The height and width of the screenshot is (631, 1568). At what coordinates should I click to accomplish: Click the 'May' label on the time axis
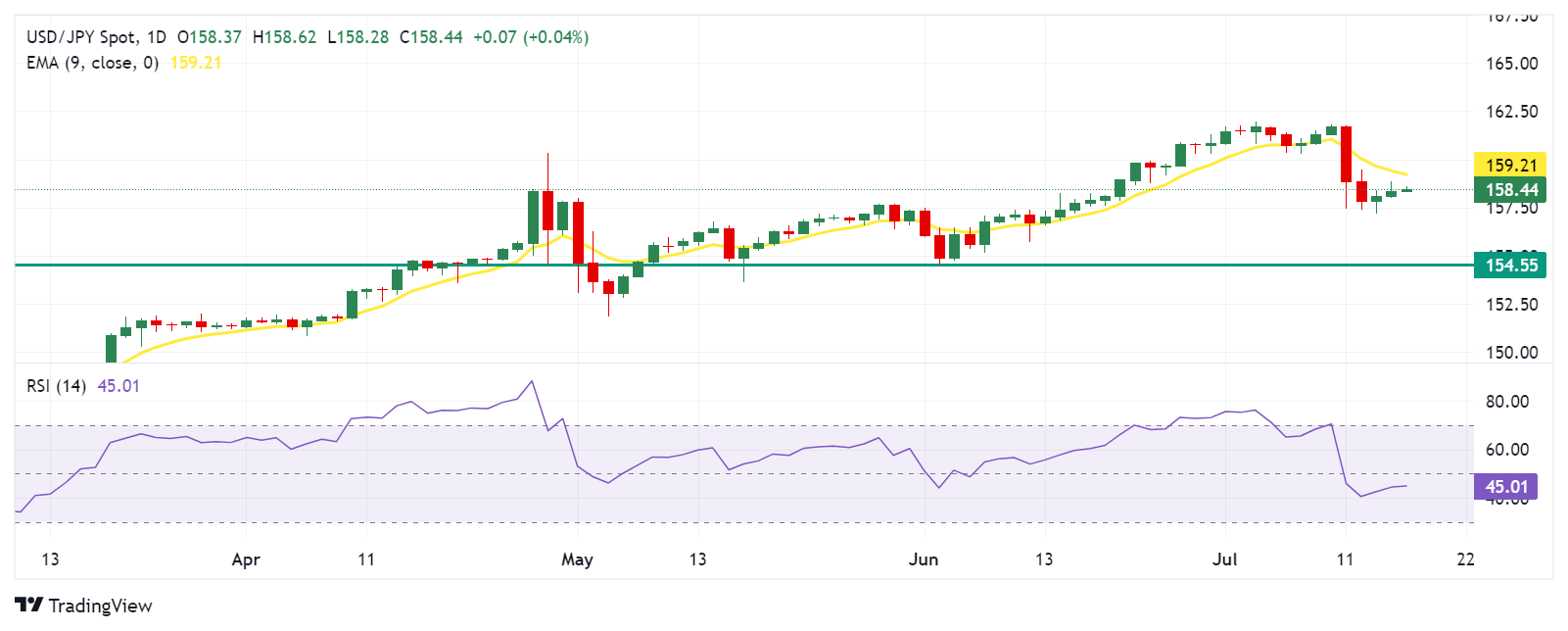(577, 559)
